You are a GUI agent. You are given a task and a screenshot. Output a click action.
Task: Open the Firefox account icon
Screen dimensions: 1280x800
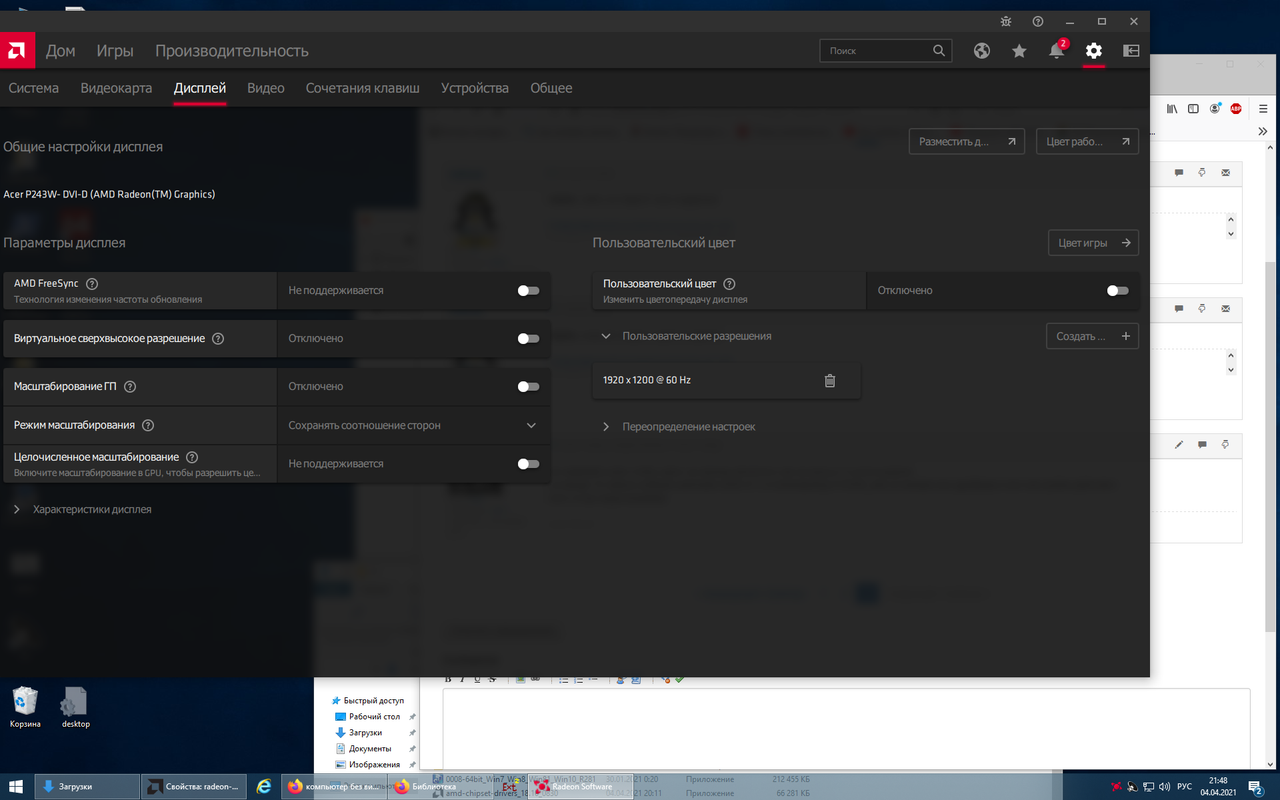(1215, 108)
